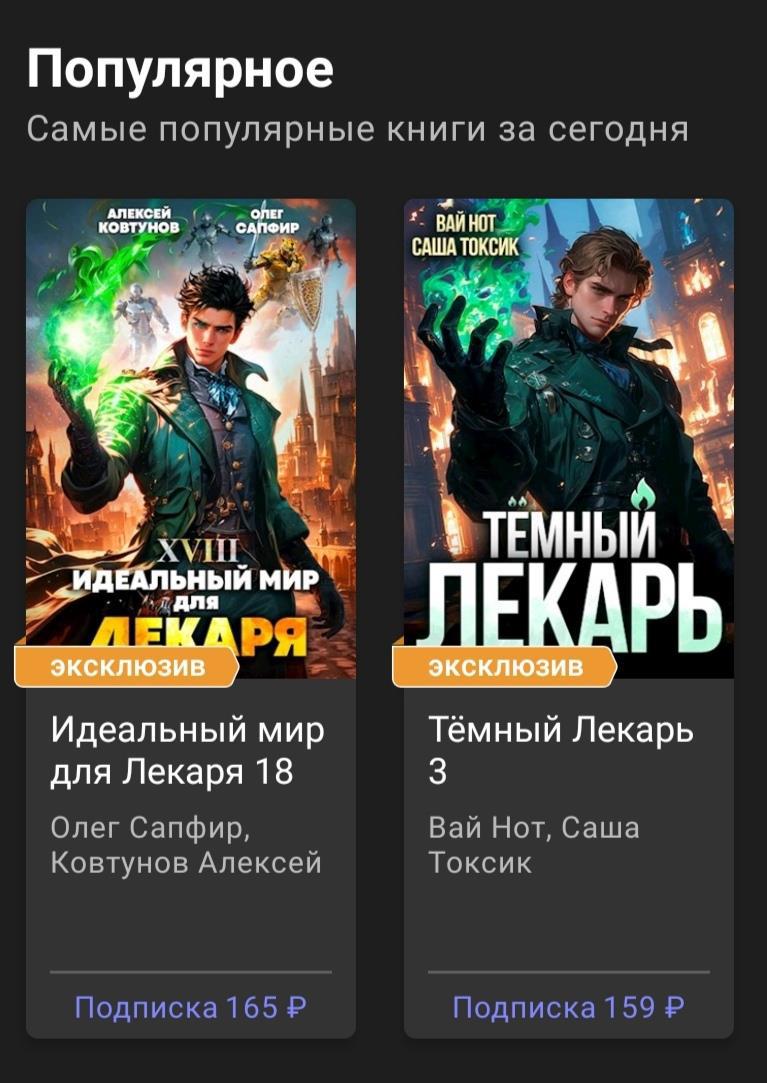Screen dimensions: 767x1083
Task: Tap the ВАЙ НОТ САША ТОКСИК cover text
Action: point(464,235)
